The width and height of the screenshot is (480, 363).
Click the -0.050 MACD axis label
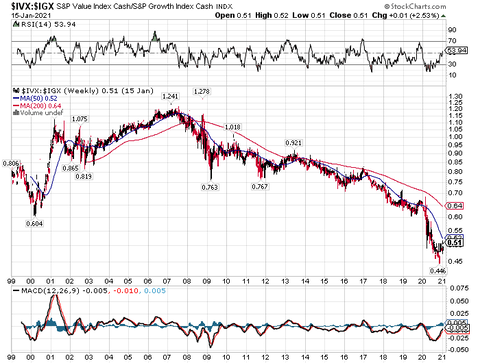457,350
